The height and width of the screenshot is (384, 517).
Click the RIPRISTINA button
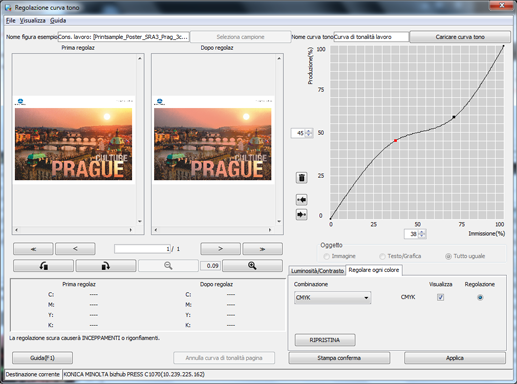click(325, 340)
